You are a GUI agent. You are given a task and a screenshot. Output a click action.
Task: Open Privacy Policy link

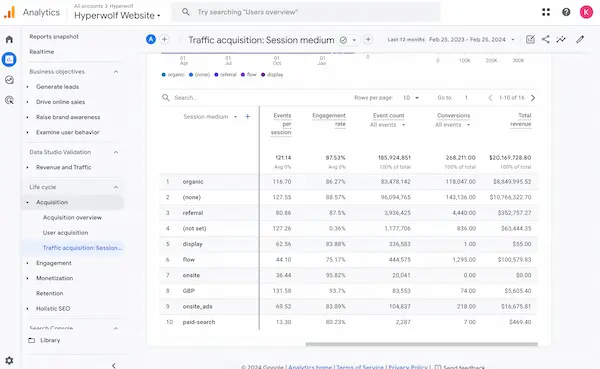(x=408, y=367)
